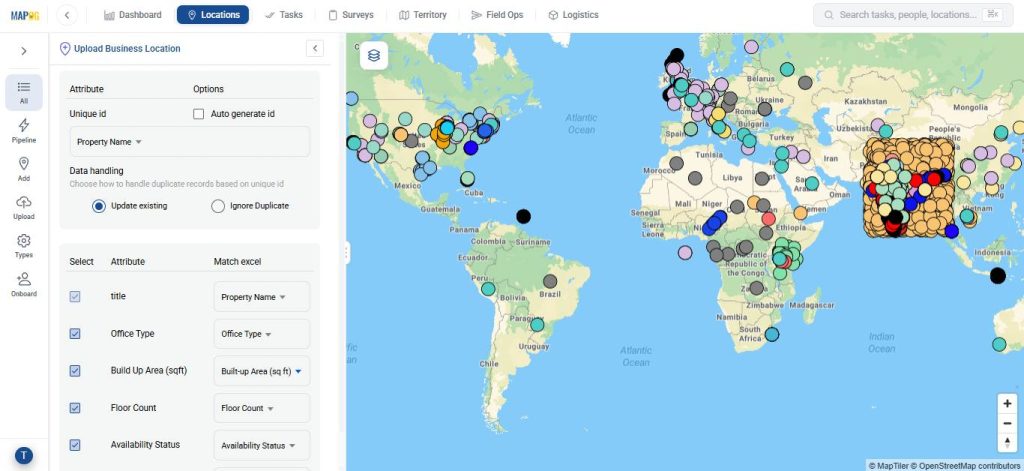Open the Availability Status match dropdown
Viewport: 1024px width, 471px height.
262,446
